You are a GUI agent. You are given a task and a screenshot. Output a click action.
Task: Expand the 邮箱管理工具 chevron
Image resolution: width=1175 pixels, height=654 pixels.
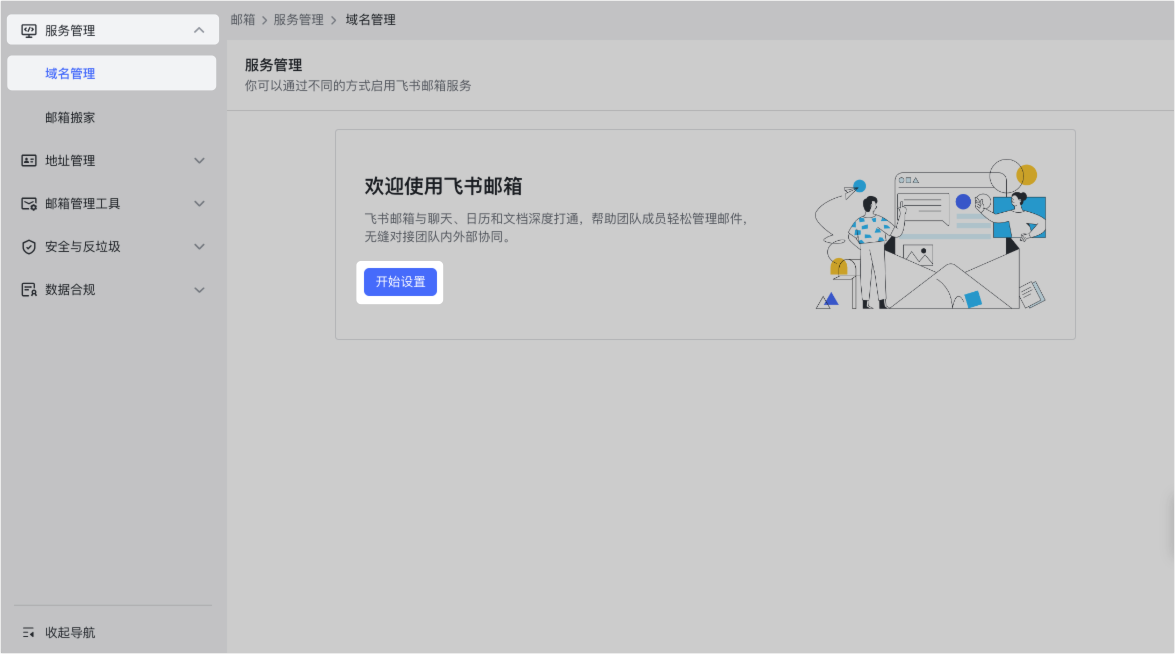pyautogui.click(x=199, y=204)
